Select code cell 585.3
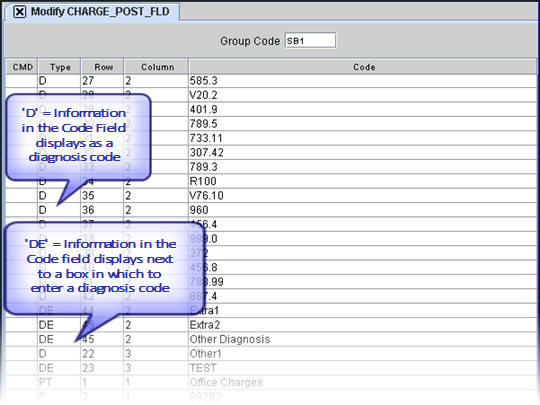Viewport: 540px width, 405px height. 363,81
